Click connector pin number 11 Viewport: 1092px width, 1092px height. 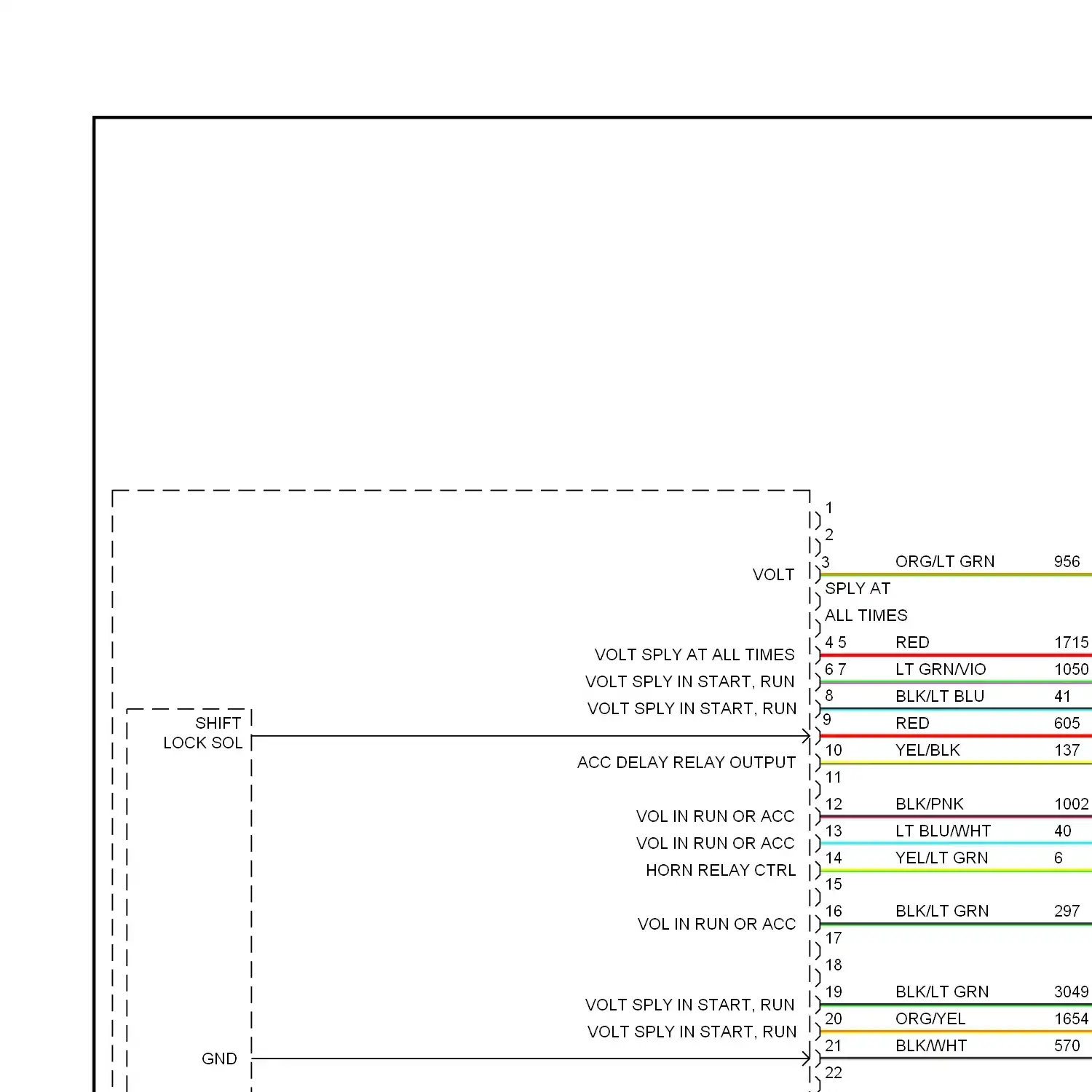coord(834,777)
